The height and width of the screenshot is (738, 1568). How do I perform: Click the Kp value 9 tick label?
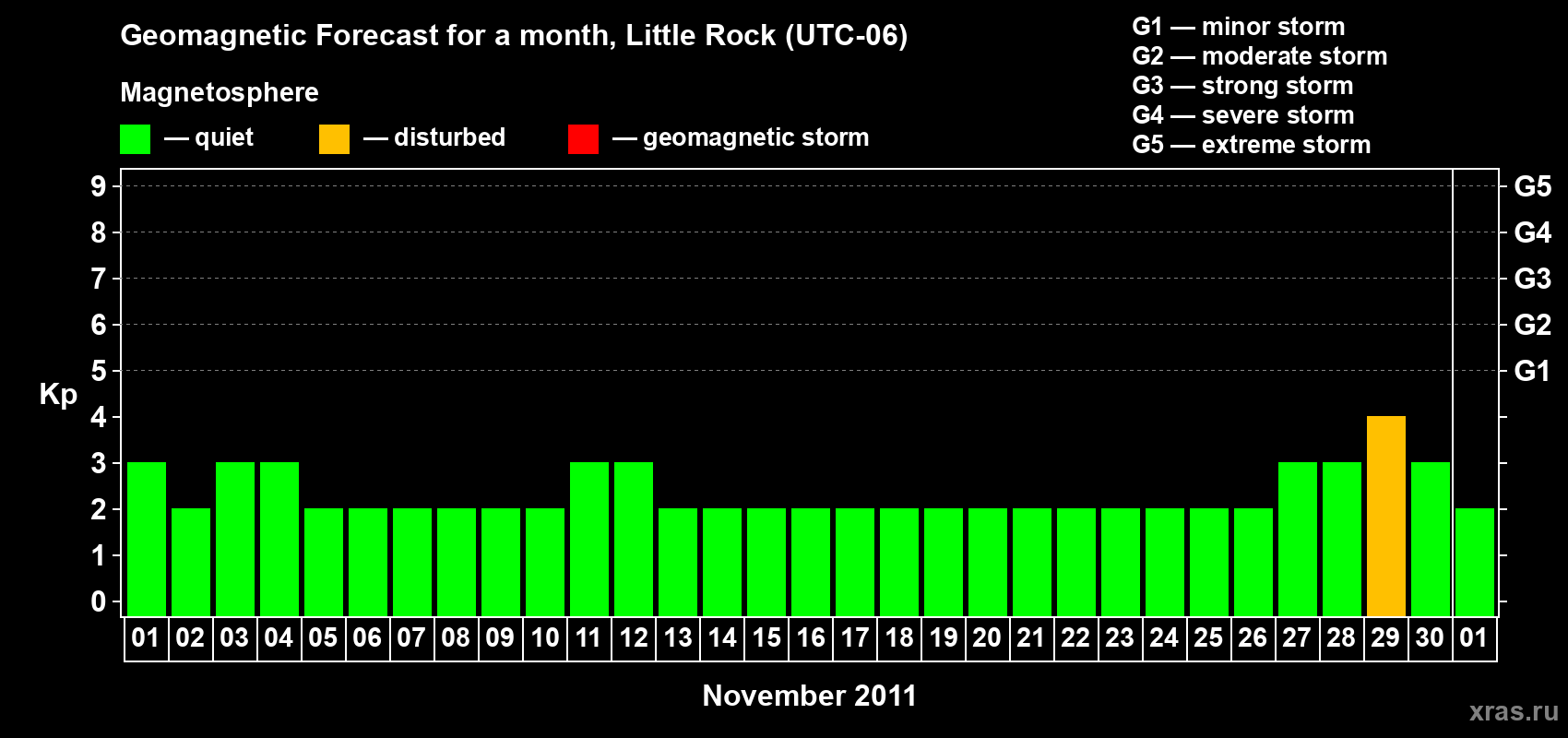pos(99,186)
